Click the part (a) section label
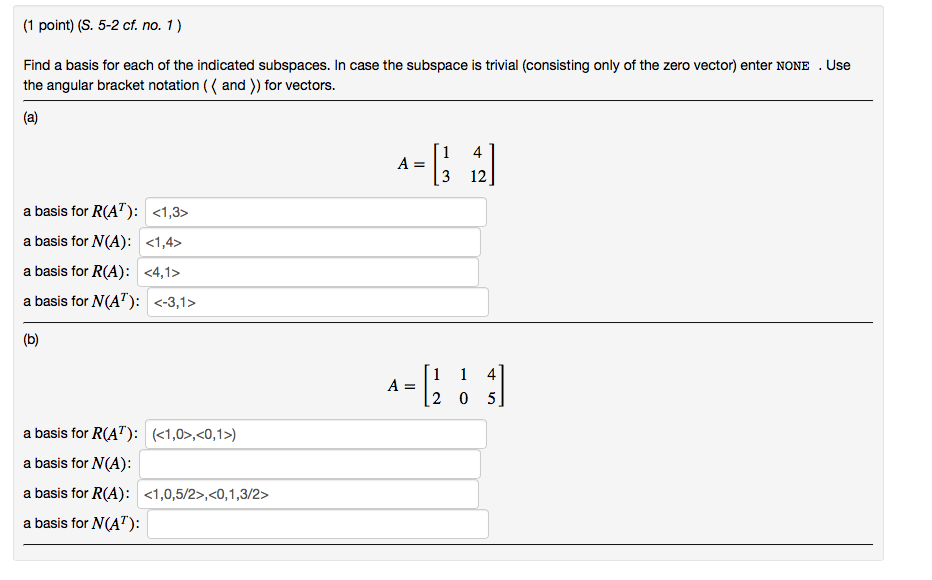 [x=31, y=117]
